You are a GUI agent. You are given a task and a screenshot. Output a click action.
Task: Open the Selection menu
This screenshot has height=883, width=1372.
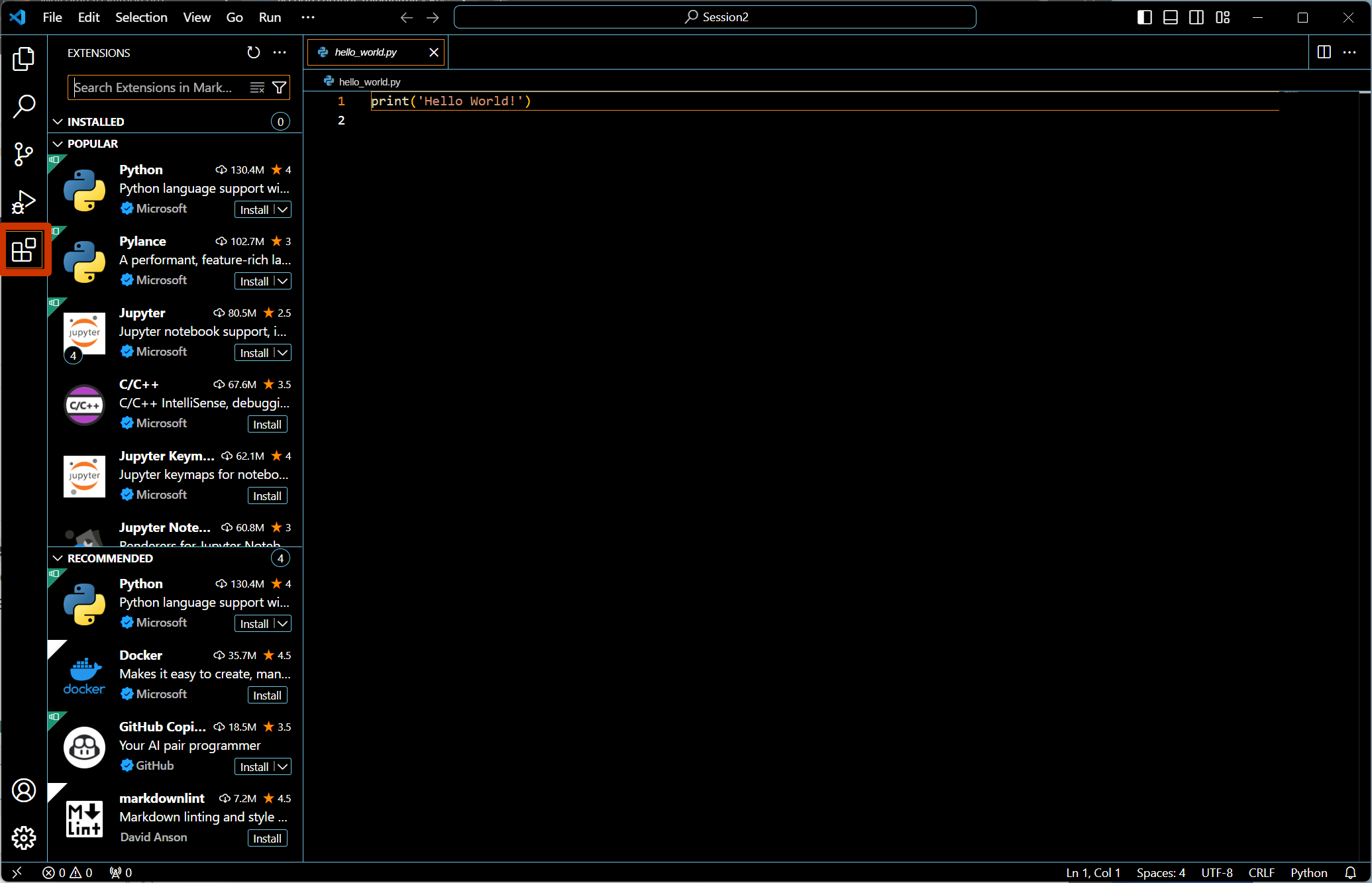click(141, 17)
